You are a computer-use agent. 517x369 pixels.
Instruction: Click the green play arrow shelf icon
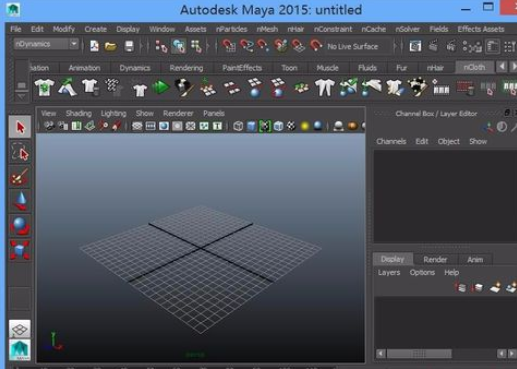coord(160,88)
